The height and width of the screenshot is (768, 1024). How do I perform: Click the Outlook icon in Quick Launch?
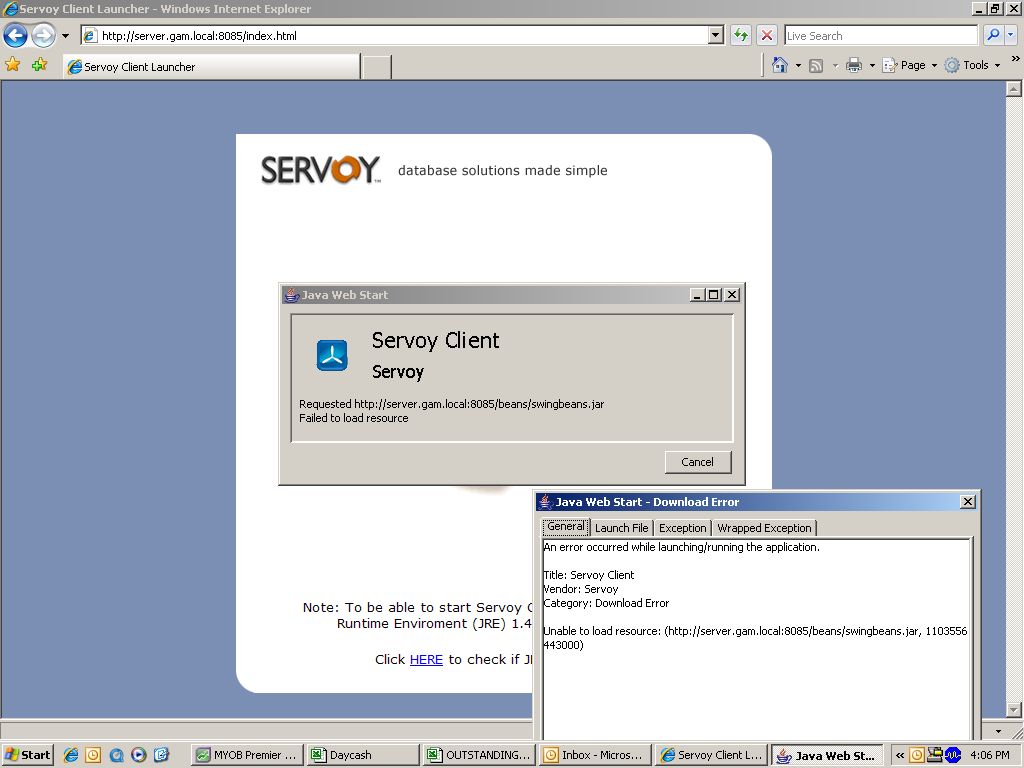(x=93, y=755)
